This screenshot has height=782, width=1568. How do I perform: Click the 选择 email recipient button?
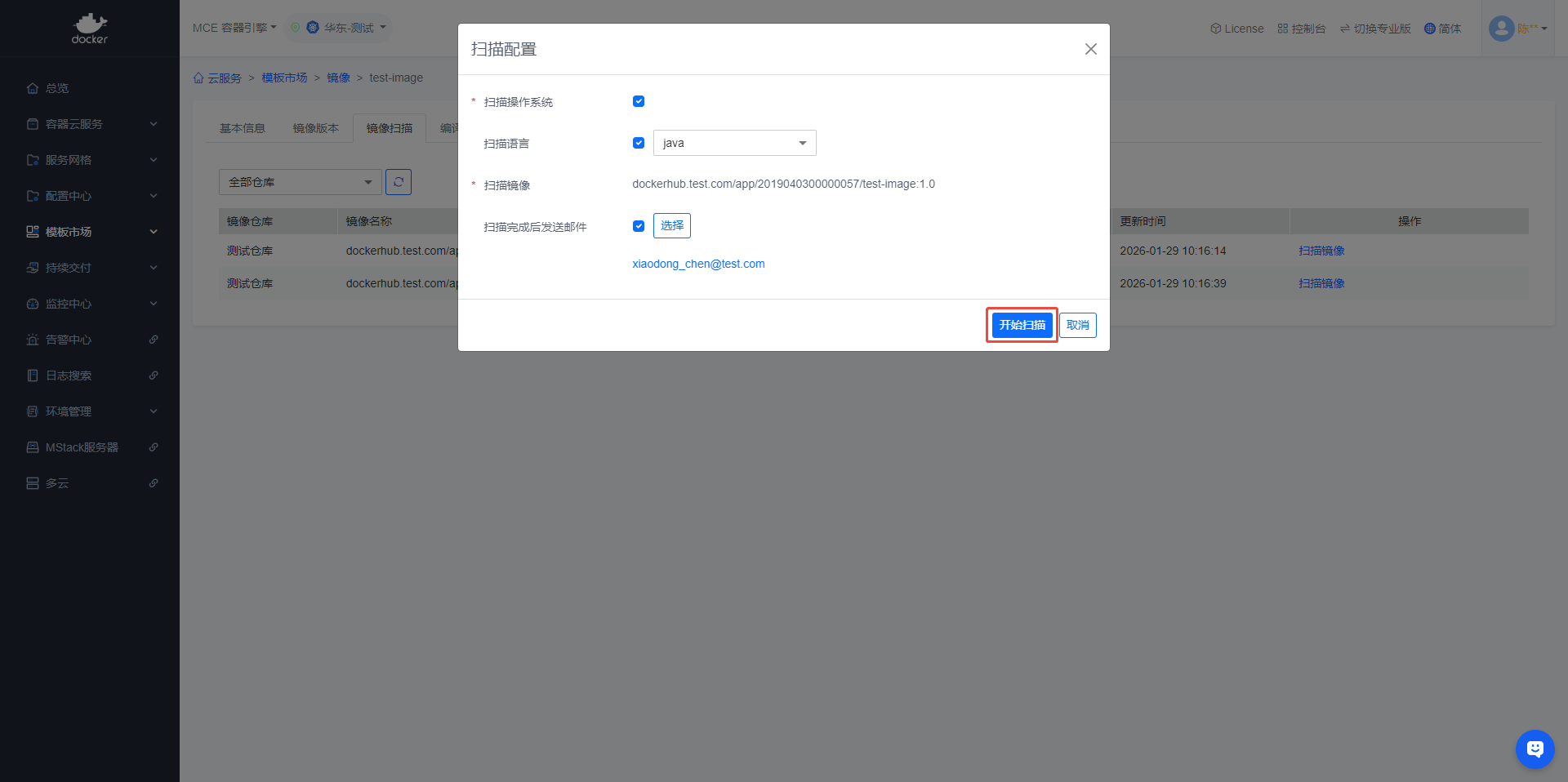pos(671,226)
